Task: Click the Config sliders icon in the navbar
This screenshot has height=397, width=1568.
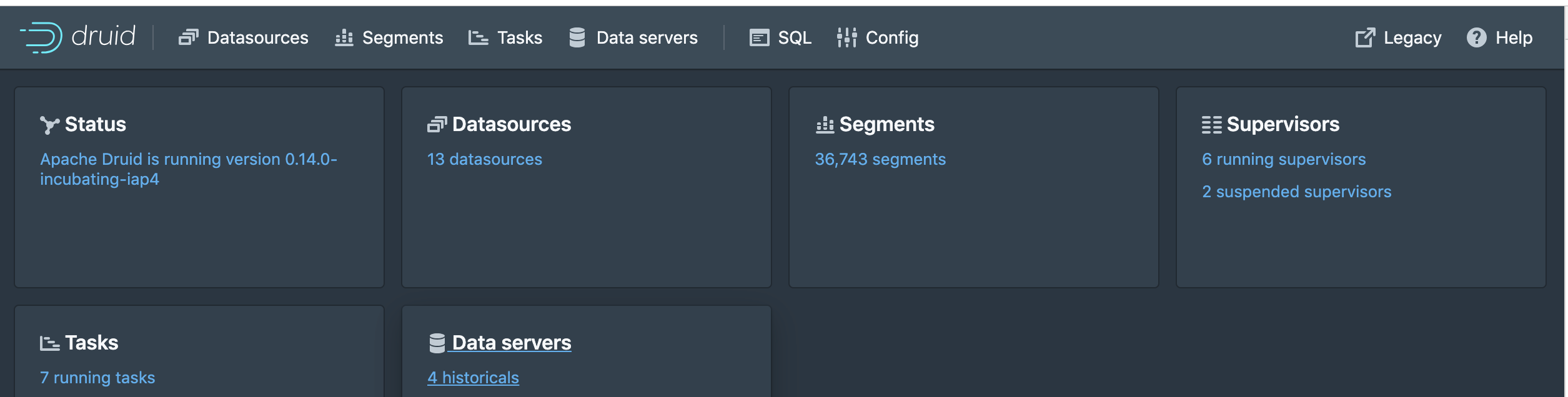Action: pos(846,37)
